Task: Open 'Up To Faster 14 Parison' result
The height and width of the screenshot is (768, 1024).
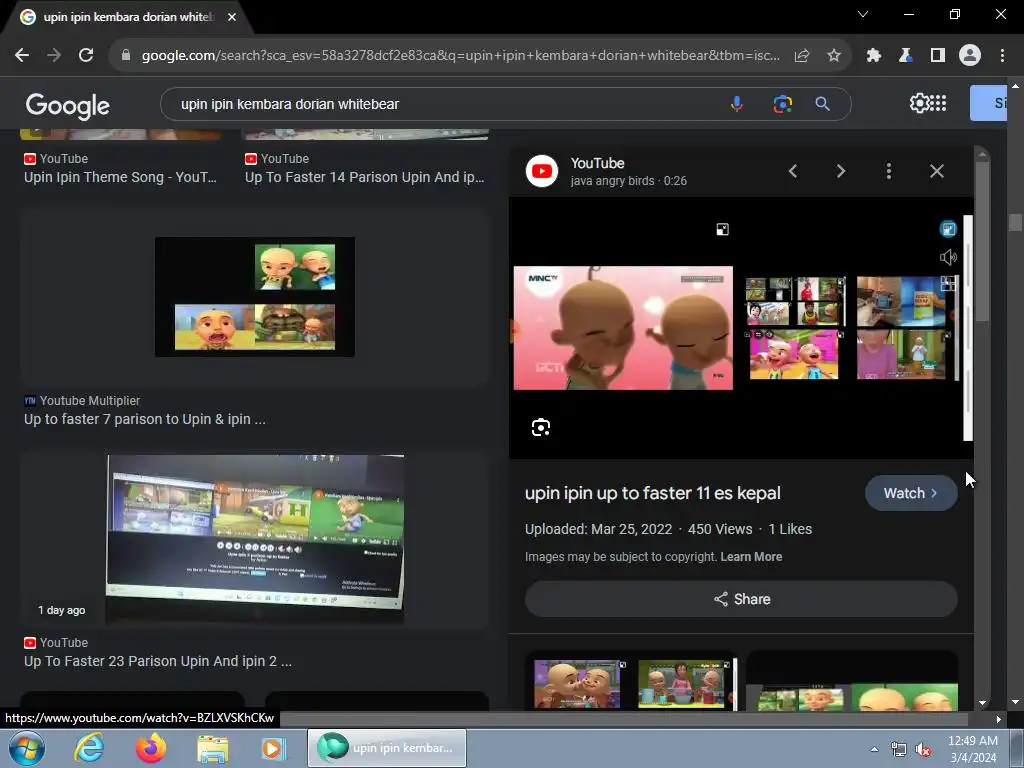Action: point(364,177)
